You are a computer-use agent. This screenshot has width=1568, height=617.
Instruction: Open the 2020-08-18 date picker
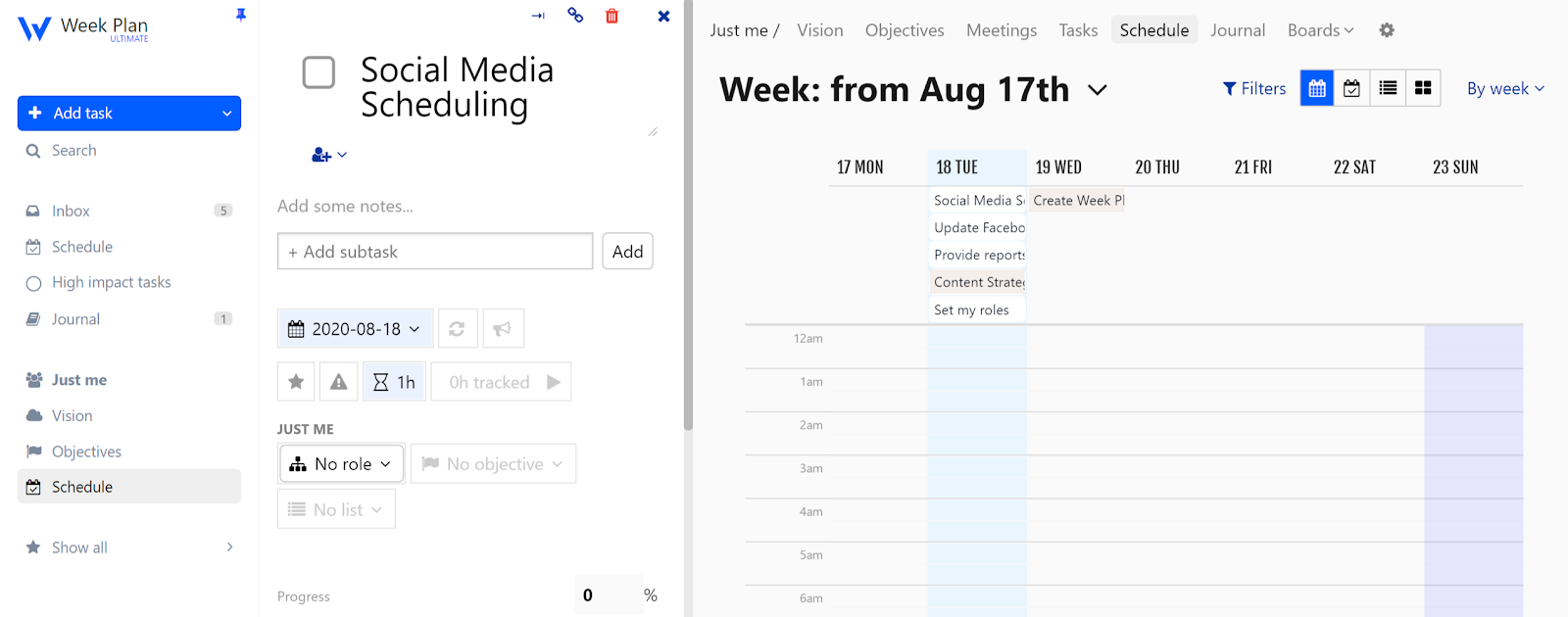click(355, 329)
